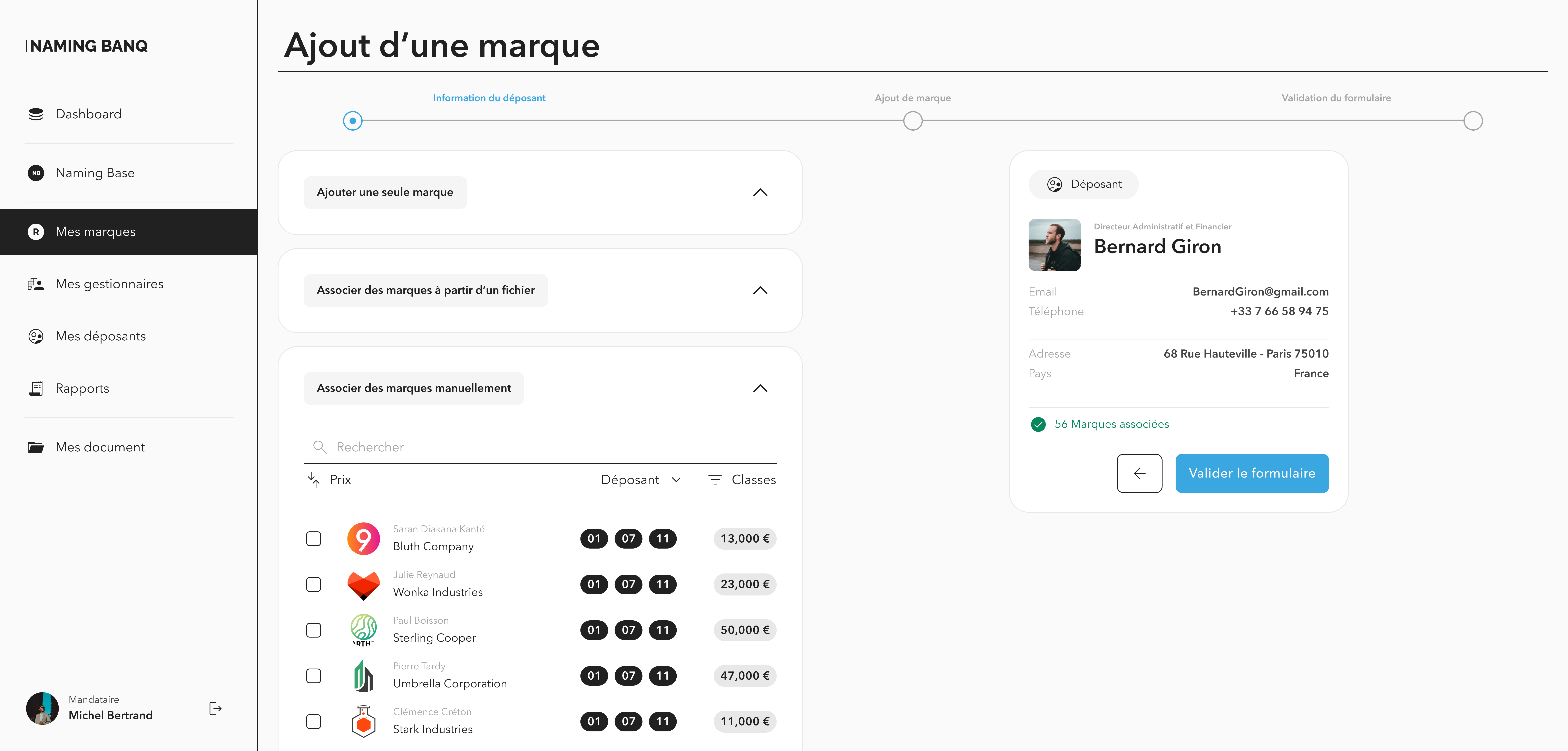The height and width of the screenshot is (751, 1568).
Task: Open the Déposant filter dropdown
Action: (641, 480)
